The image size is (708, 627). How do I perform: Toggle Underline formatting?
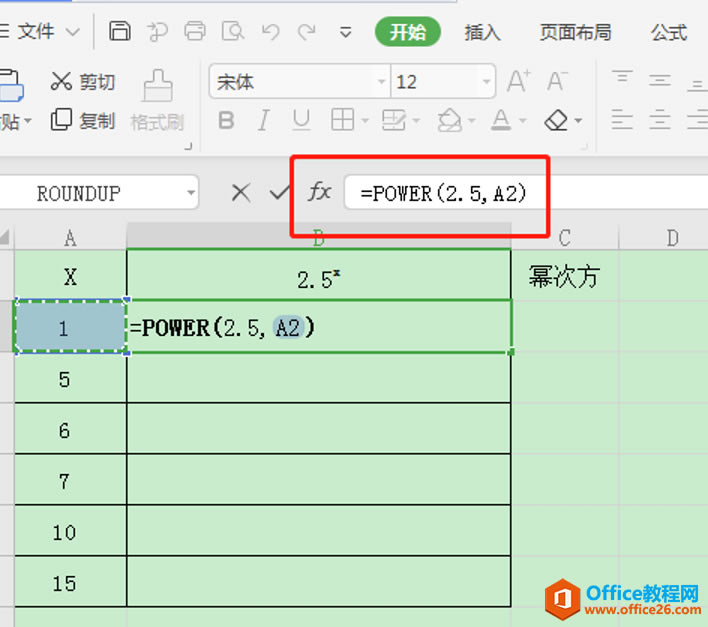pos(301,121)
